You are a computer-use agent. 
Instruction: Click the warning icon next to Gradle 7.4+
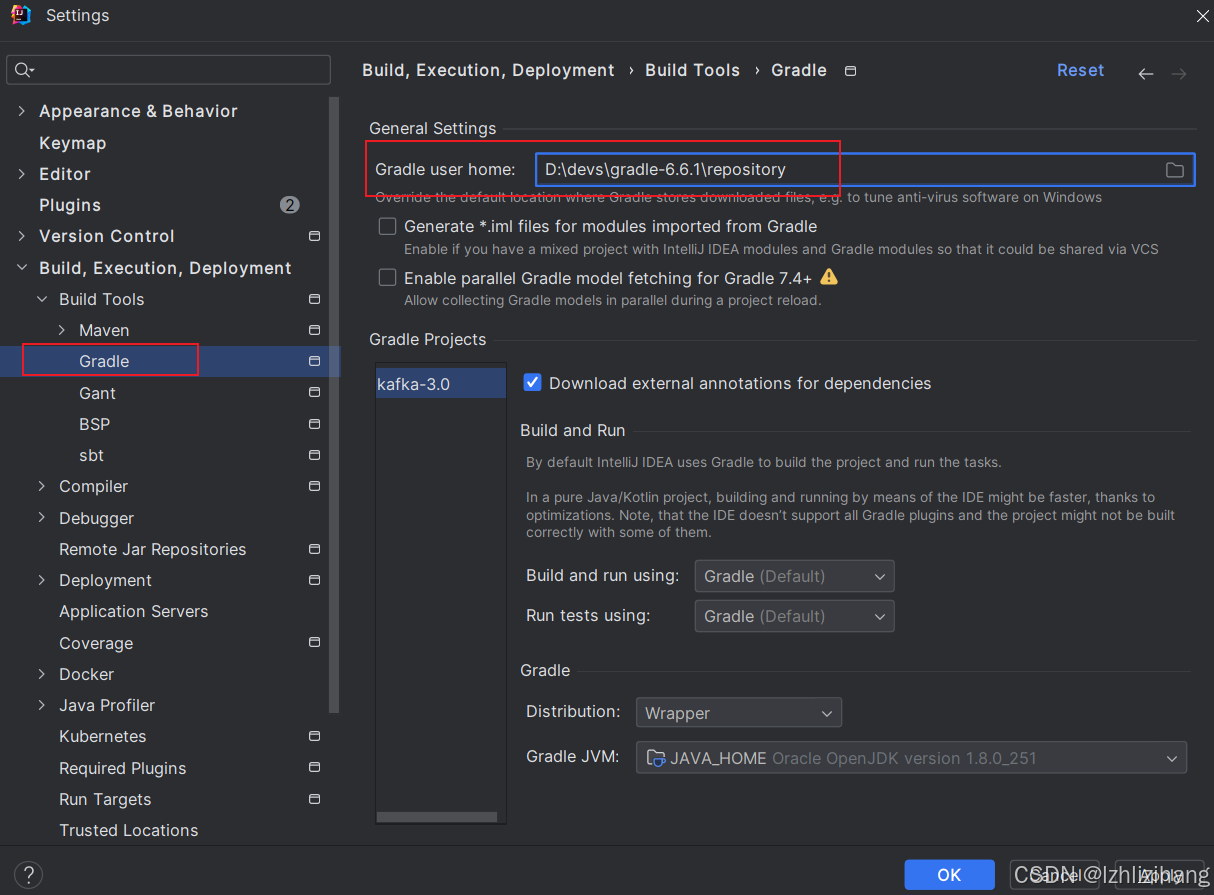click(x=829, y=277)
